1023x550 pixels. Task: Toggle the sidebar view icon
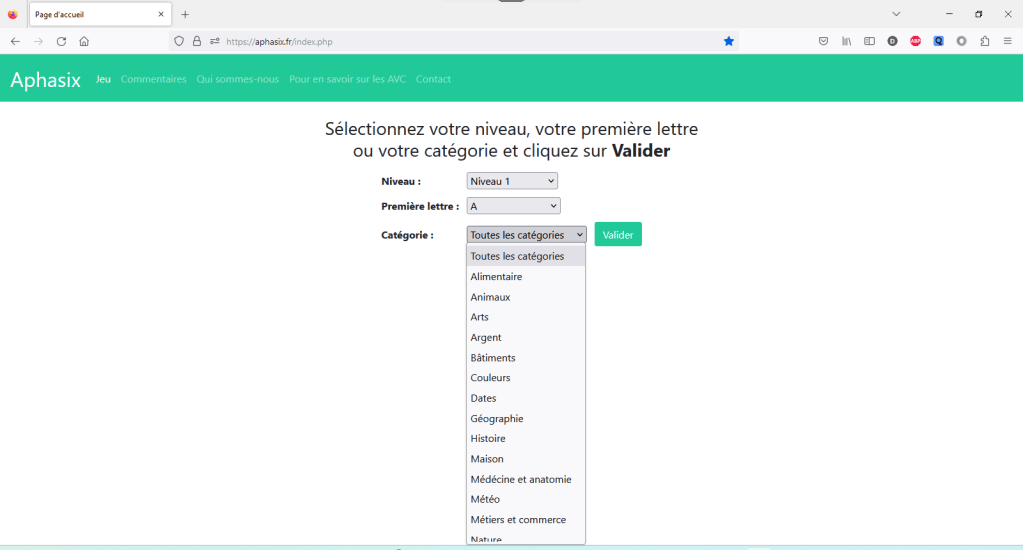pyautogui.click(x=869, y=41)
